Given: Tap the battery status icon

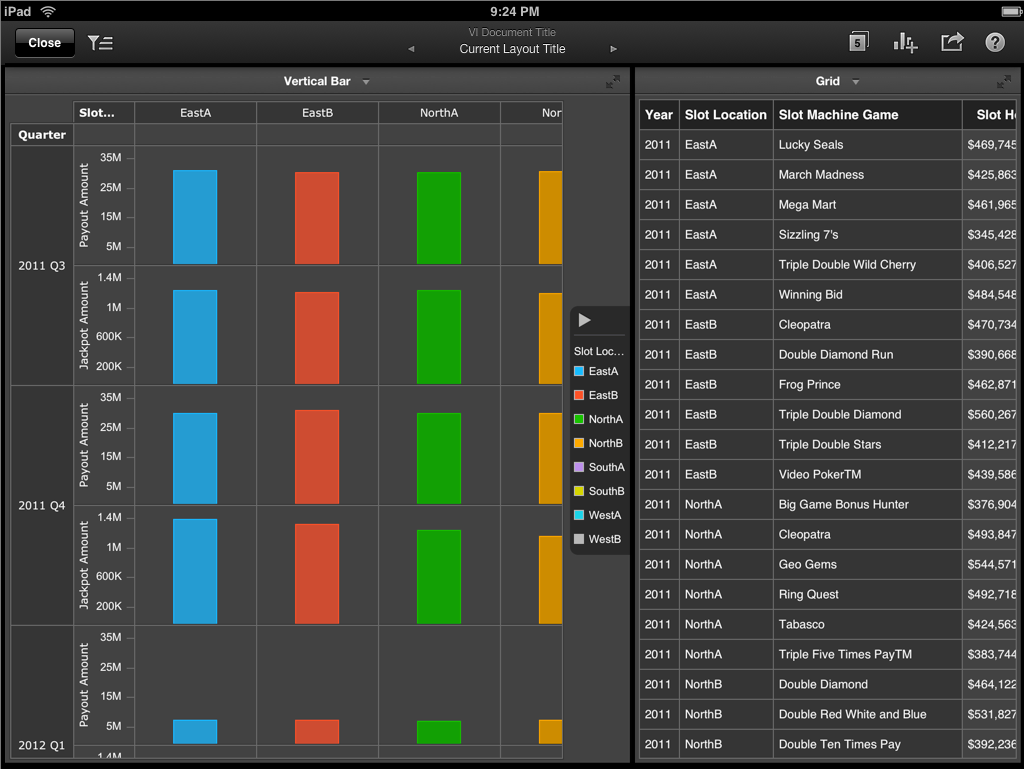Looking at the screenshot, I should click(x=1011, y=12).
